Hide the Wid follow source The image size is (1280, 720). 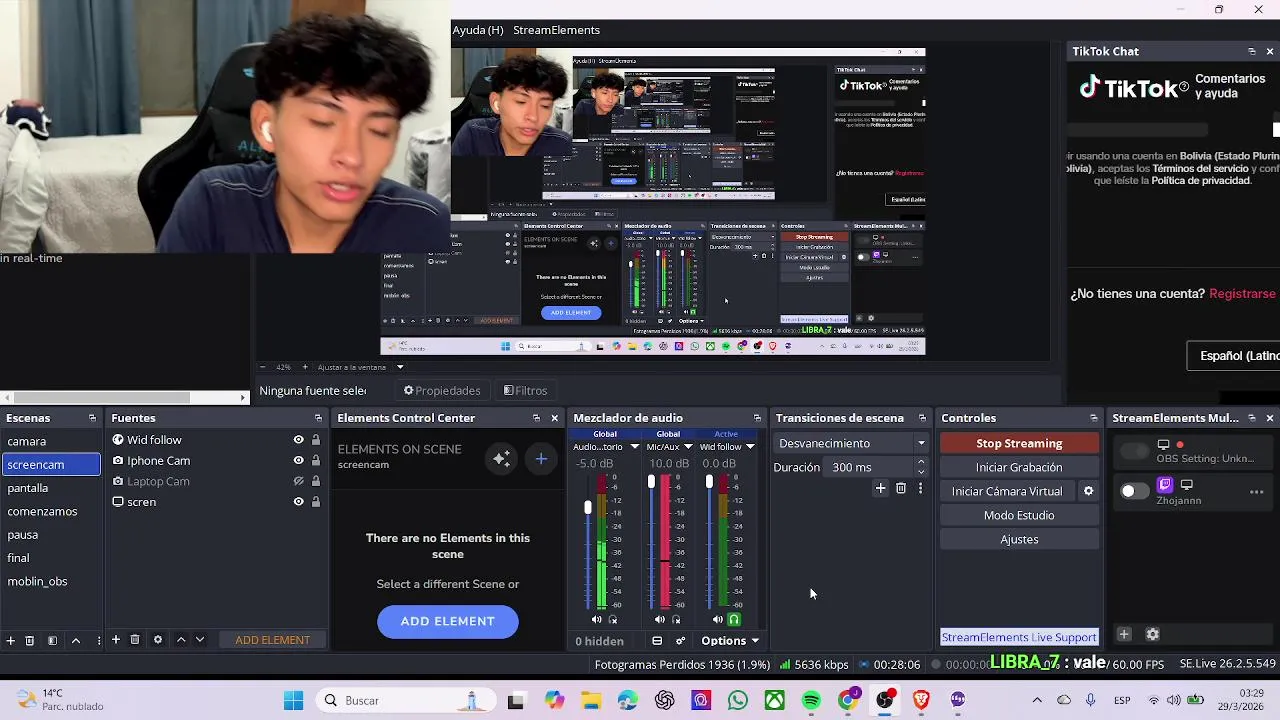298,440
